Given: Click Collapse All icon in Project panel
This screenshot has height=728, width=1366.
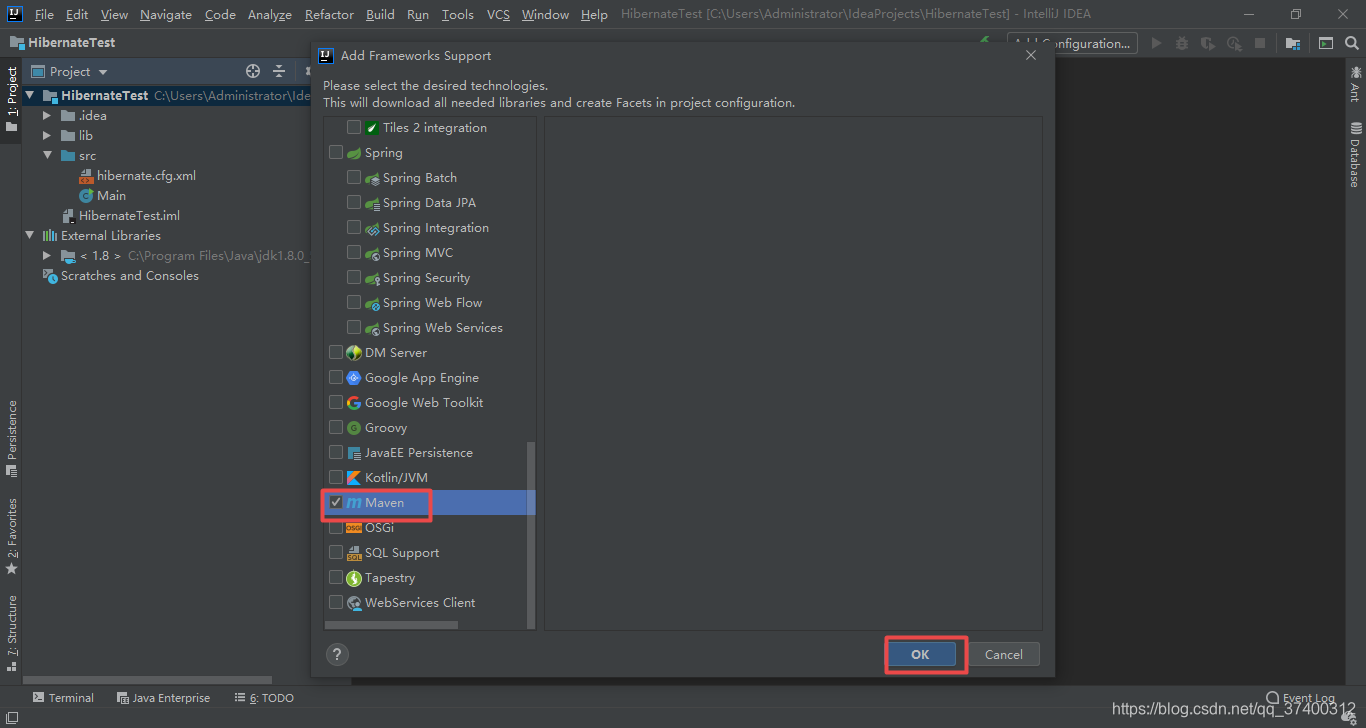Looking at the screenshot, I should click(x=279, y=71).
